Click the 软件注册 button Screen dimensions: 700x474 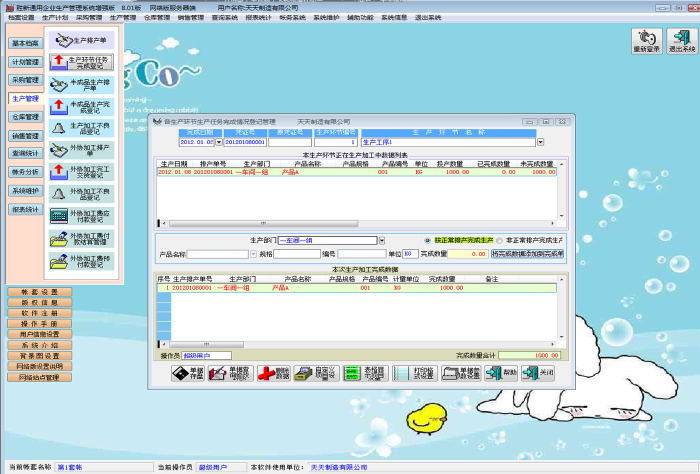coord(40,313)
